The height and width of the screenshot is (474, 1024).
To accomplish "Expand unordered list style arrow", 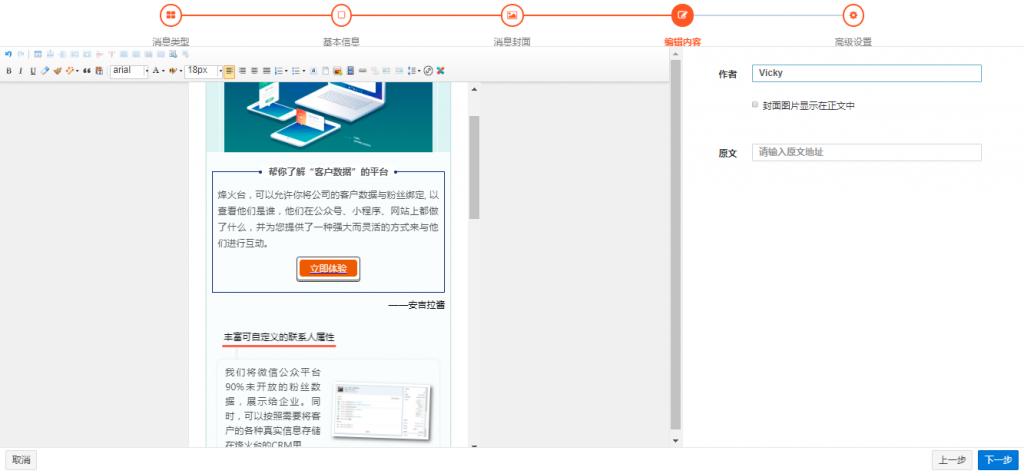I will pos(304,71).
